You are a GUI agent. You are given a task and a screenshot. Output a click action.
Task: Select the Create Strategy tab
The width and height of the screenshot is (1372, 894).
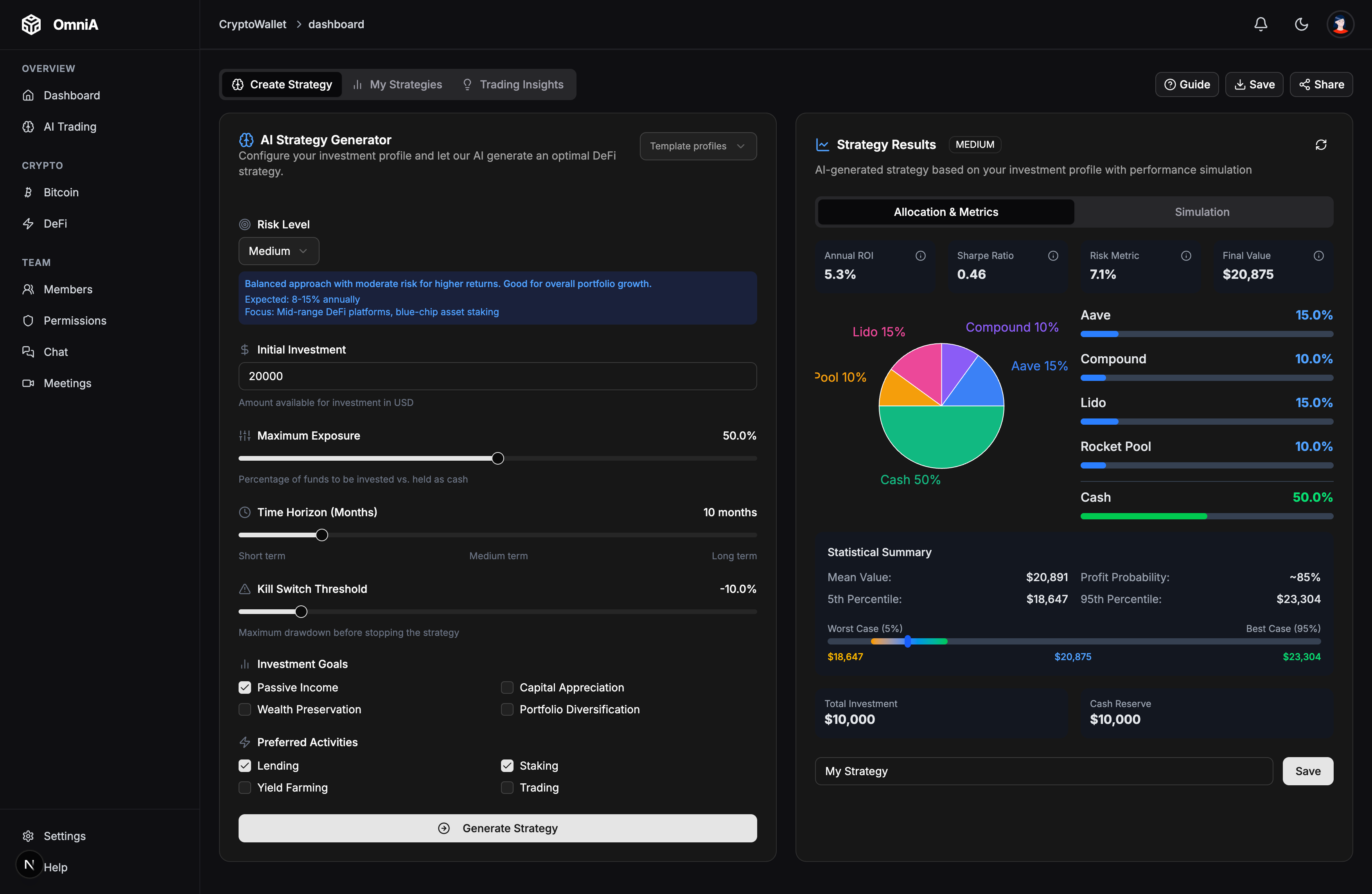pyautogui.click(x=282, y=84)
